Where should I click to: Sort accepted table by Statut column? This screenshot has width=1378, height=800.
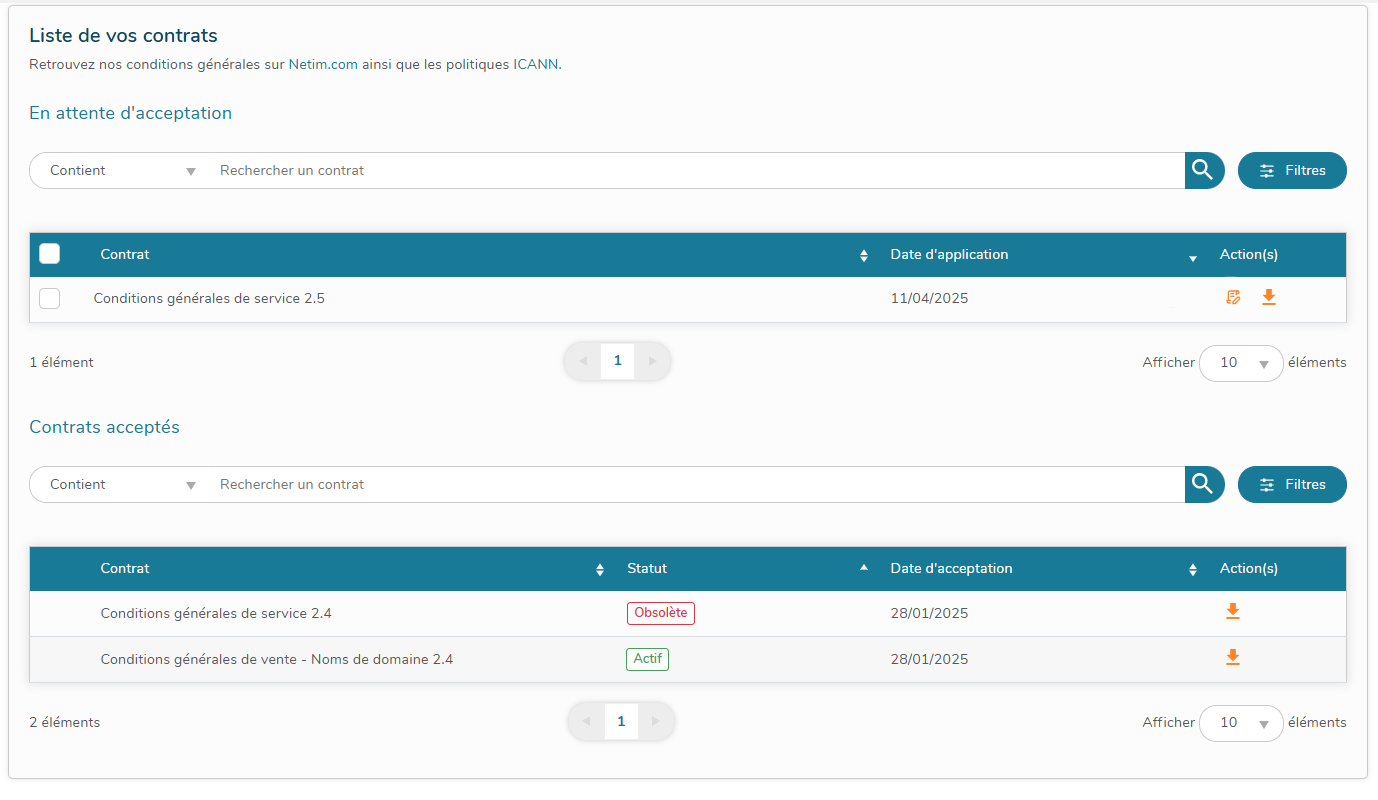[x=864, y=568]
